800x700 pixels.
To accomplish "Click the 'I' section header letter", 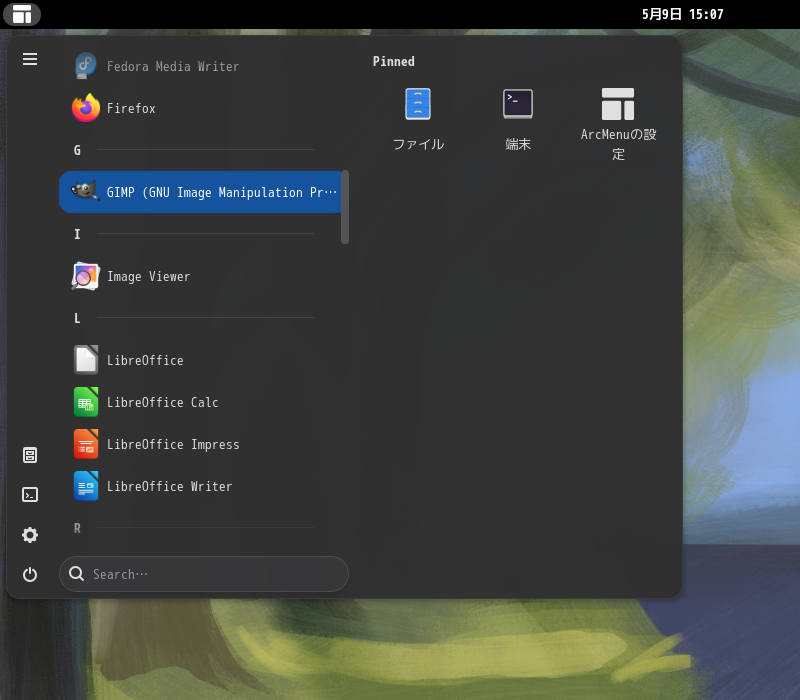I will pyautogui.click(x=77, y=234).
